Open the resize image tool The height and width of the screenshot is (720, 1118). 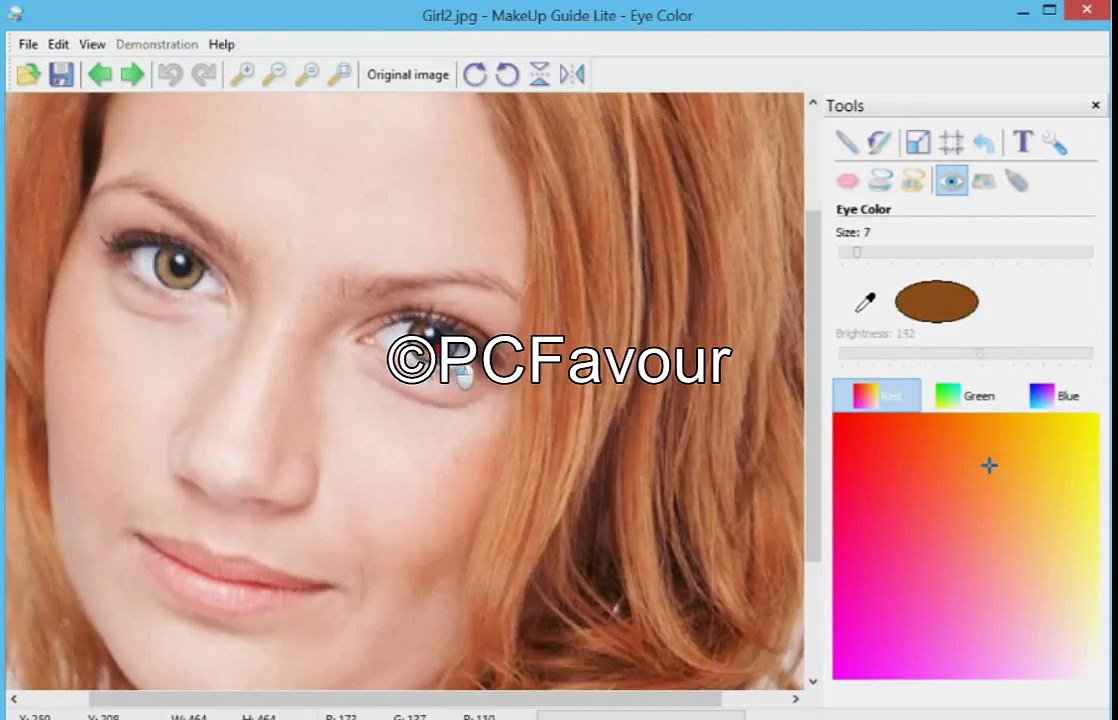(x=918, y=143)
